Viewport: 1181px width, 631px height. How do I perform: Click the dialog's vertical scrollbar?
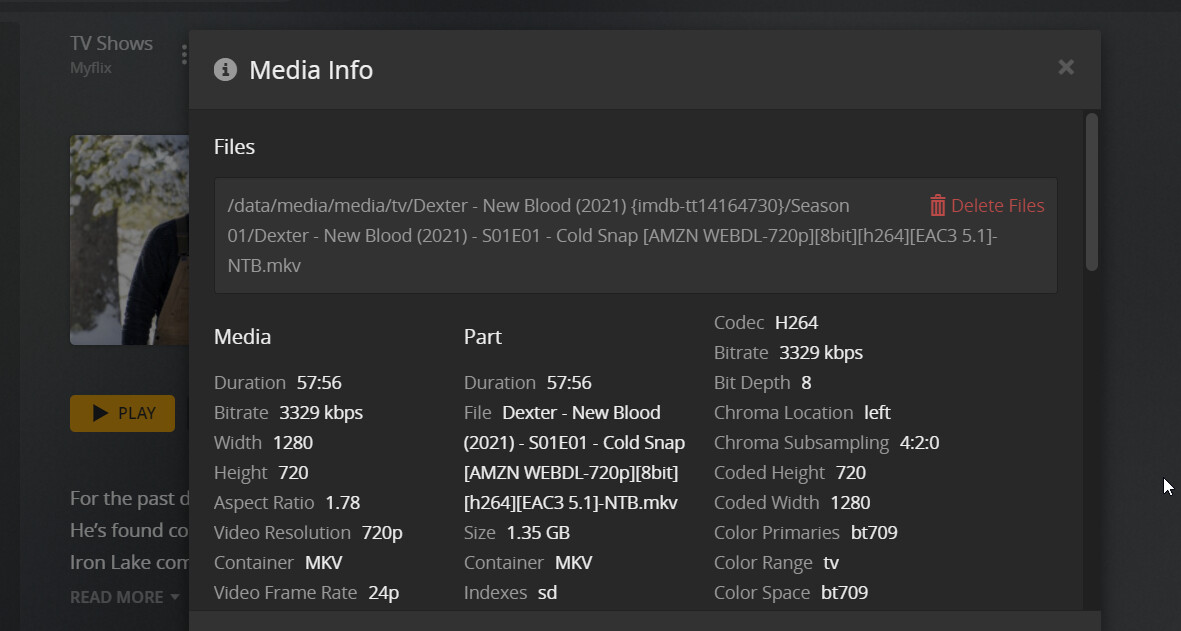click(1091, 192)
